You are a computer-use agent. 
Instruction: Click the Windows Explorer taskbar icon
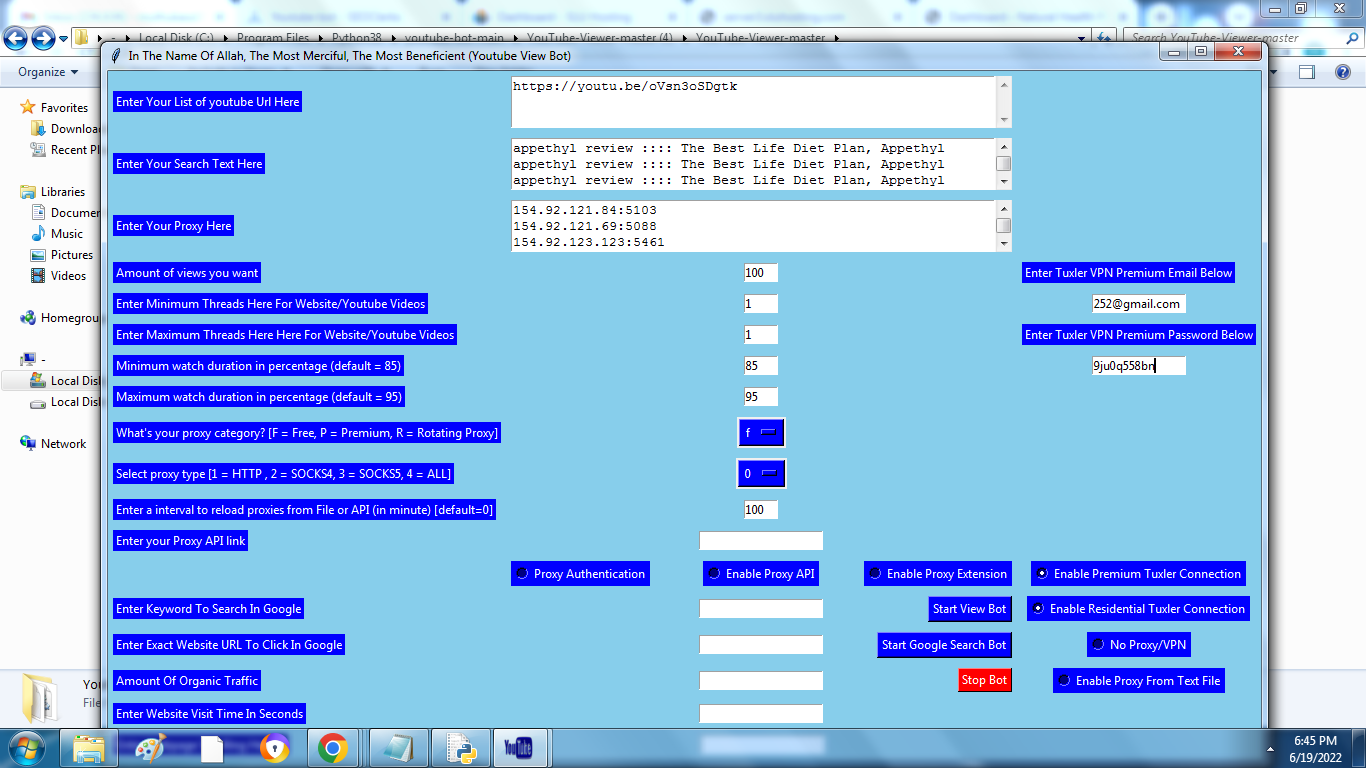89,747
